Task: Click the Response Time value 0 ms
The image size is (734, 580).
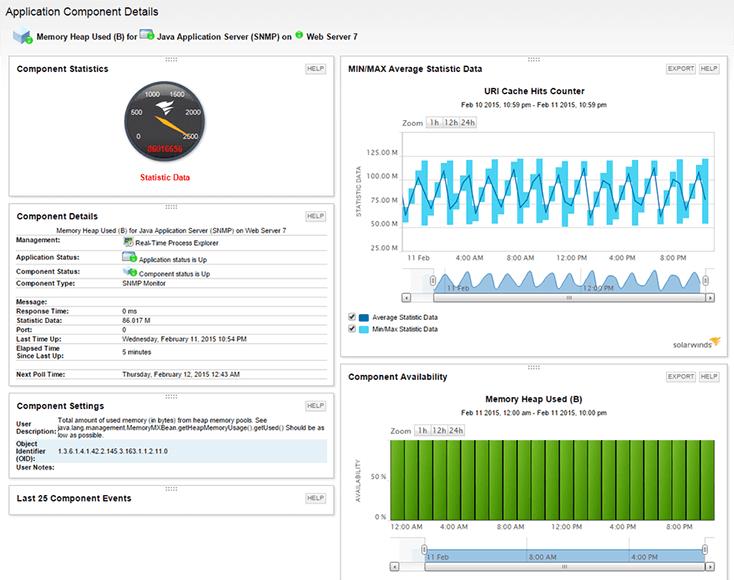Action: pyautogui.click(x=130, y=311)
